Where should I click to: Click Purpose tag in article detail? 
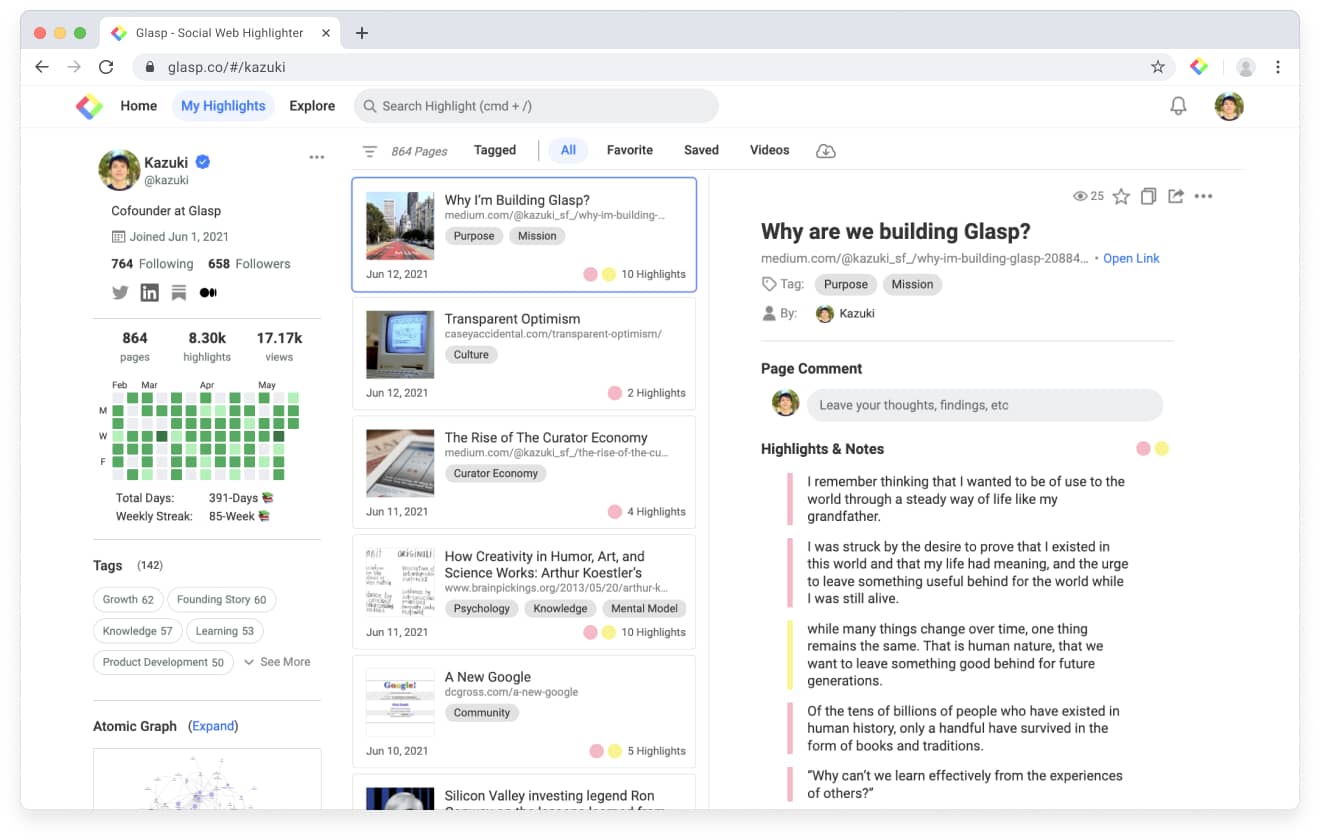tap(846, 284)
